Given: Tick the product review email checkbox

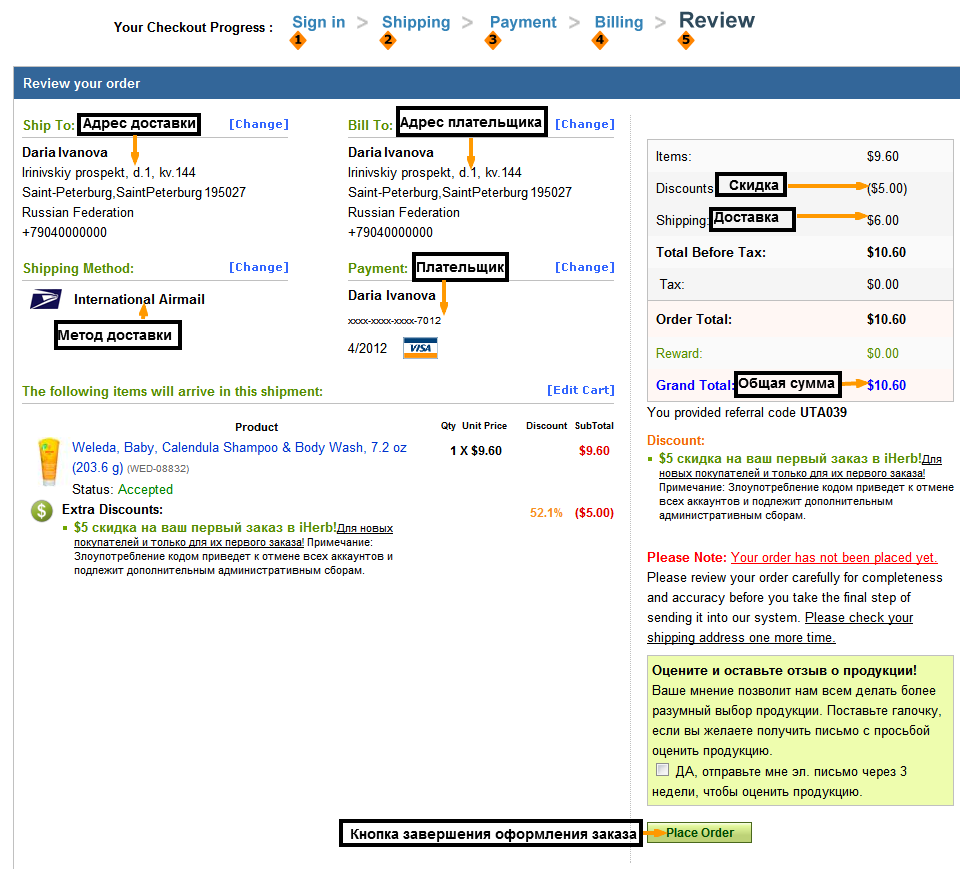Looking at the screenshot, I should click(662, 769).
